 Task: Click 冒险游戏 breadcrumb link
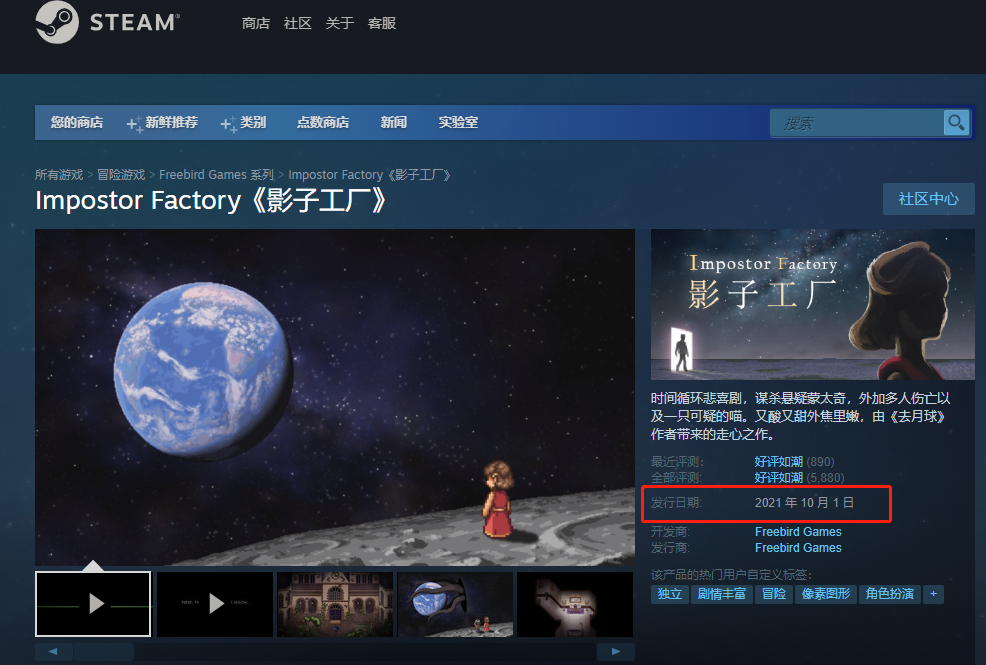(x=121, y=175)
